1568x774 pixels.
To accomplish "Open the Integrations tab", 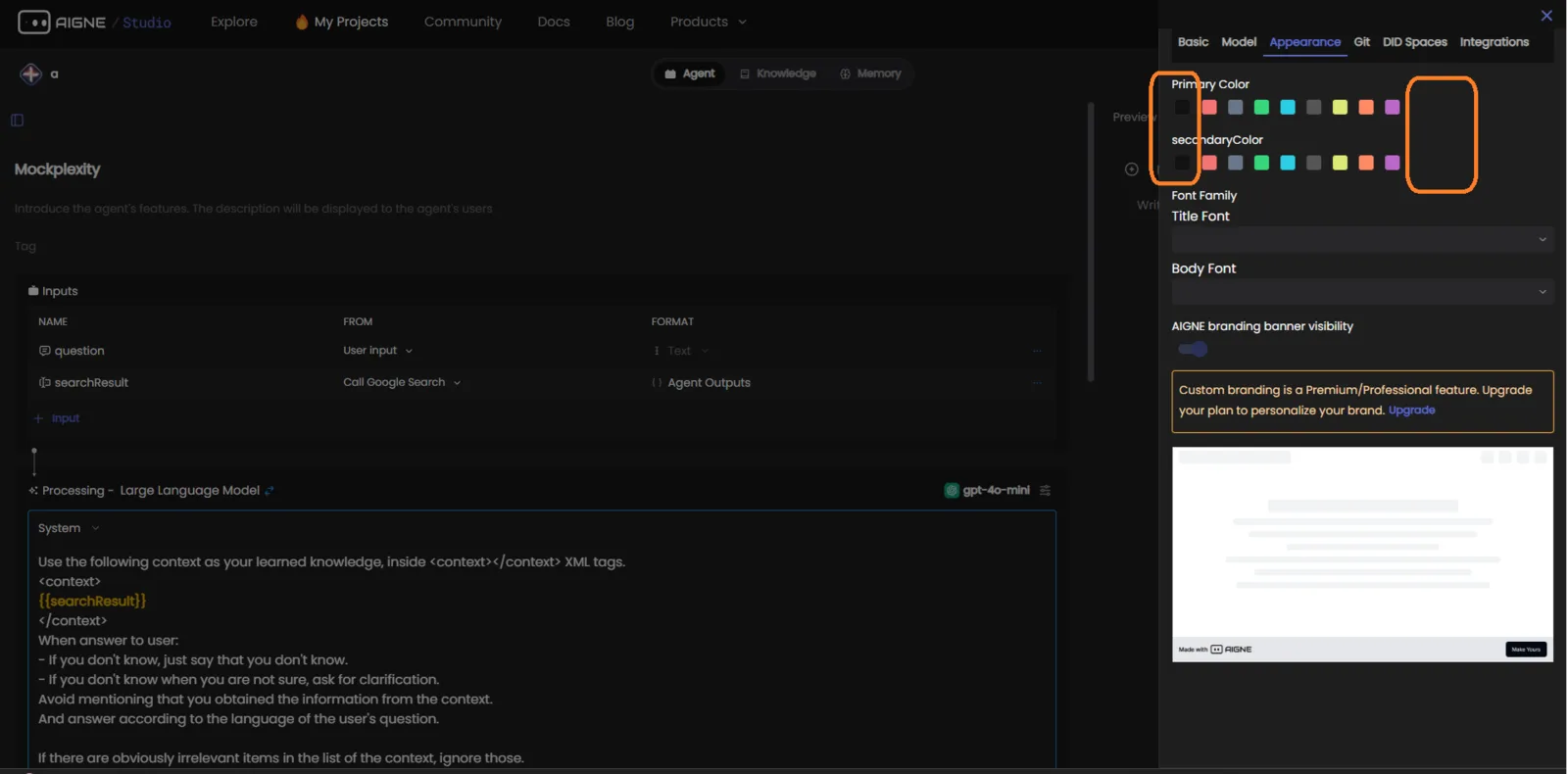I will [x=1494, y=42].
